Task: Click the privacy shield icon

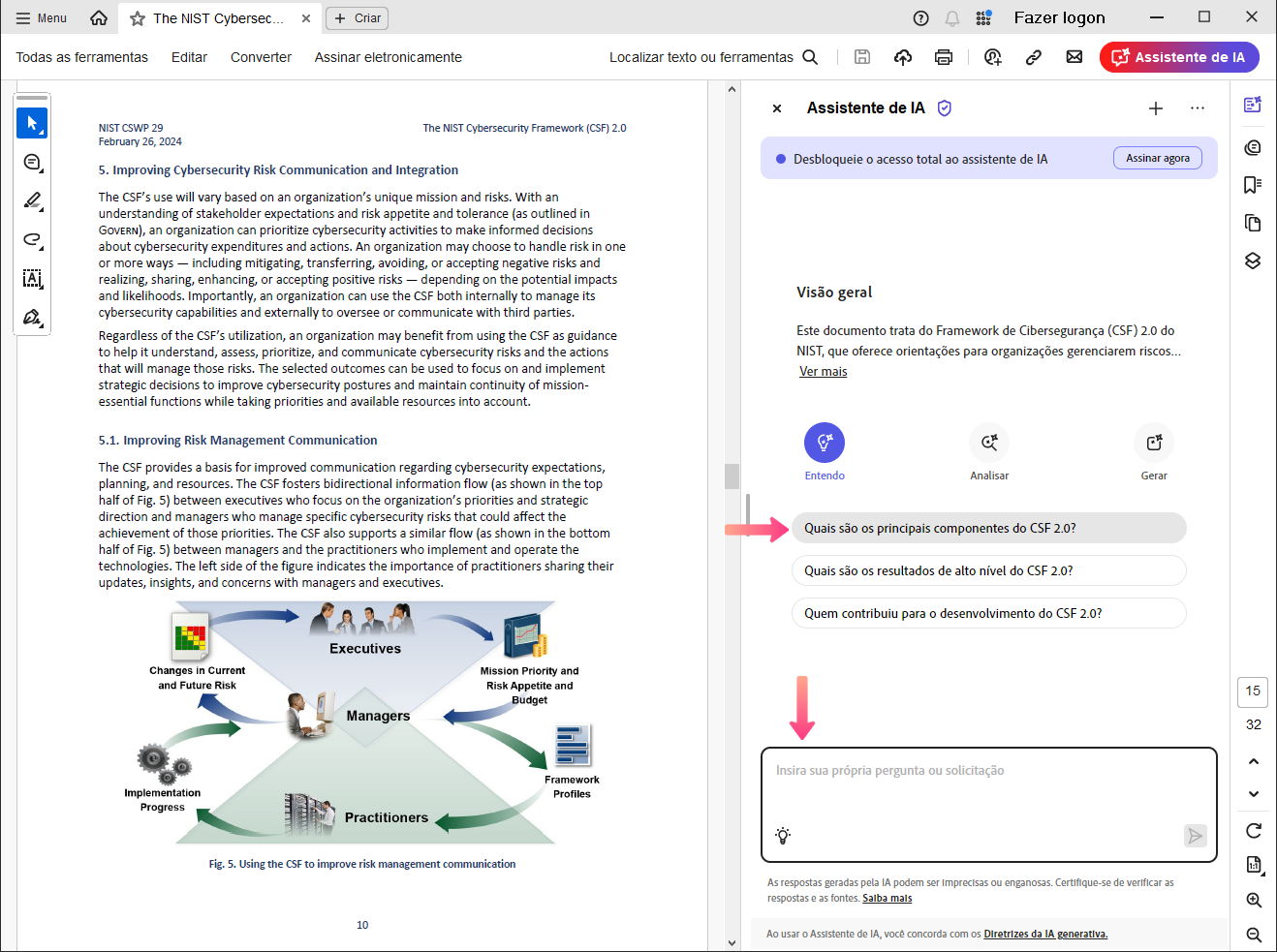Action: 945,108
